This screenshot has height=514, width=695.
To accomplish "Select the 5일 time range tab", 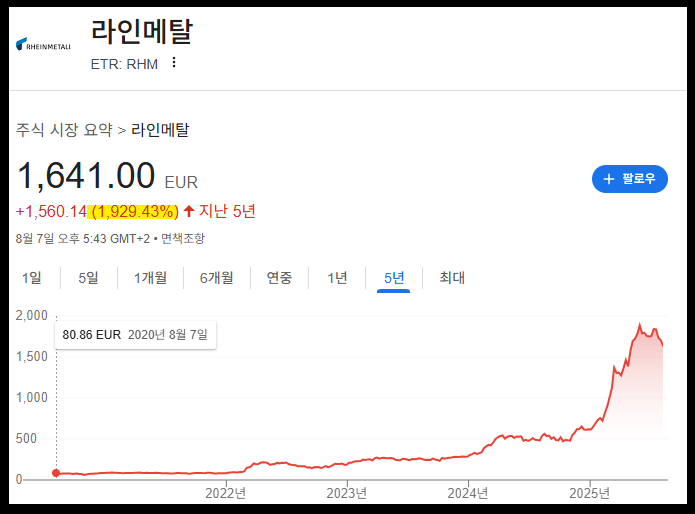I will (x=89, y=278).
